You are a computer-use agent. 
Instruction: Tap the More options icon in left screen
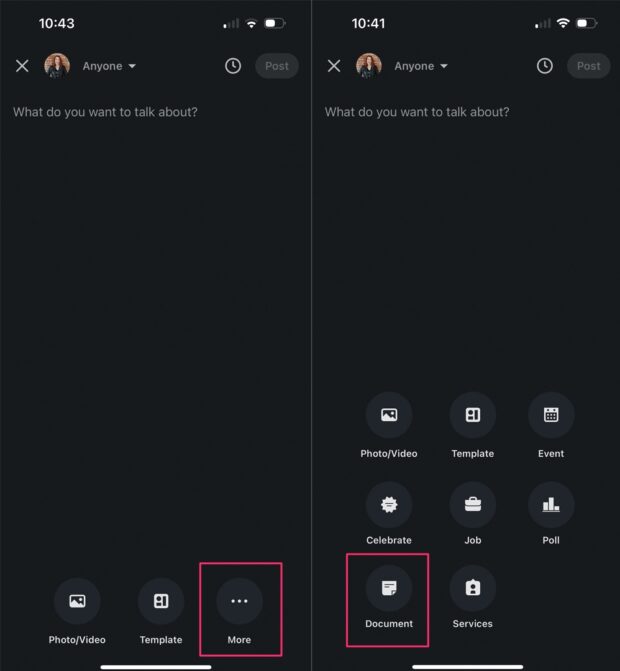coord(239,601)
